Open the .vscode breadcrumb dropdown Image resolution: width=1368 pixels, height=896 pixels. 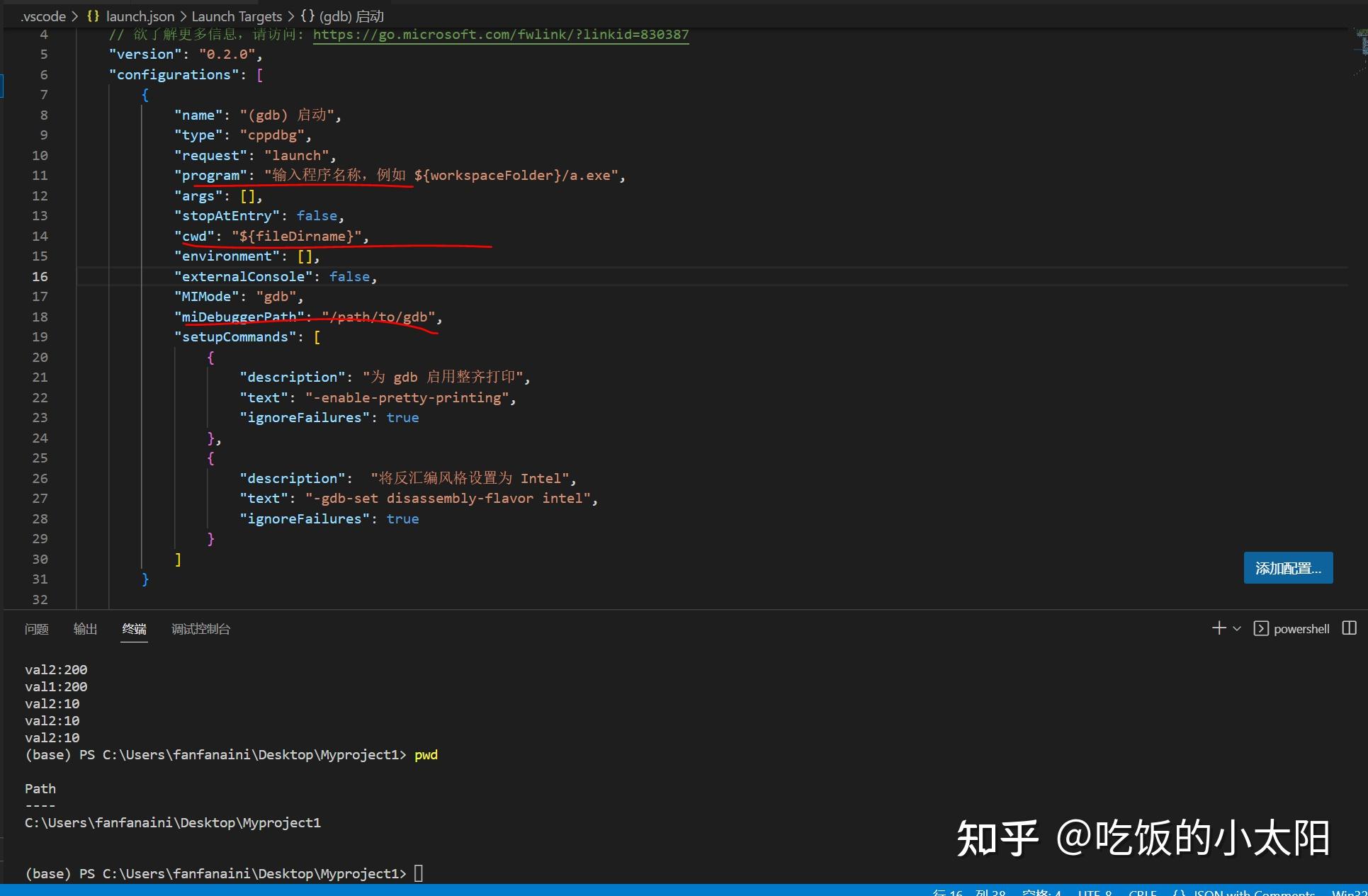coord(43,16)
